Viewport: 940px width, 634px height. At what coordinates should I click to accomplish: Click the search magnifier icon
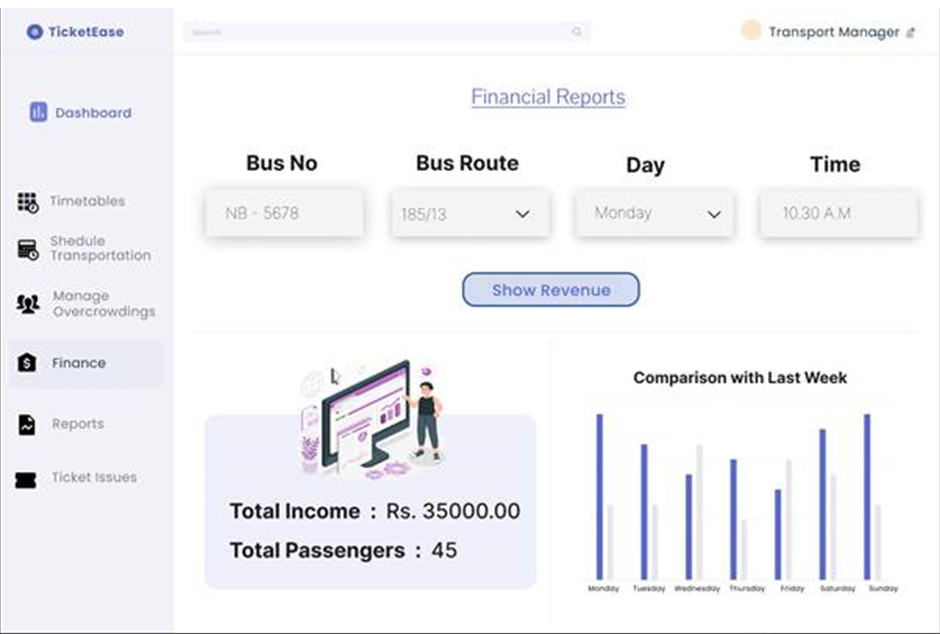pos(577,32)
